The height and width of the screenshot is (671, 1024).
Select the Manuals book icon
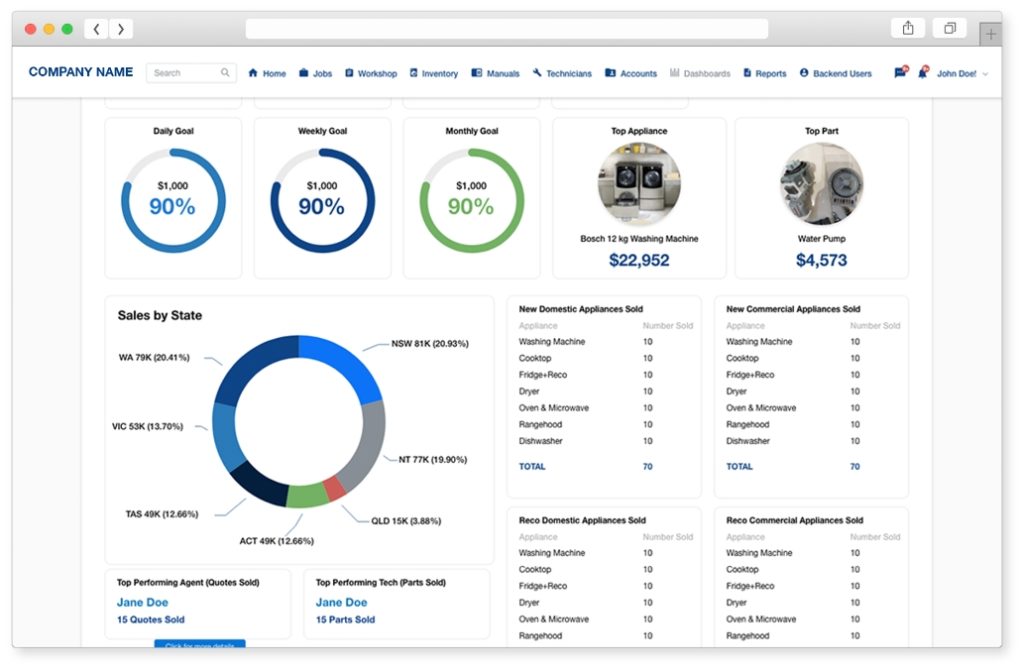click(x=480, y=72)
